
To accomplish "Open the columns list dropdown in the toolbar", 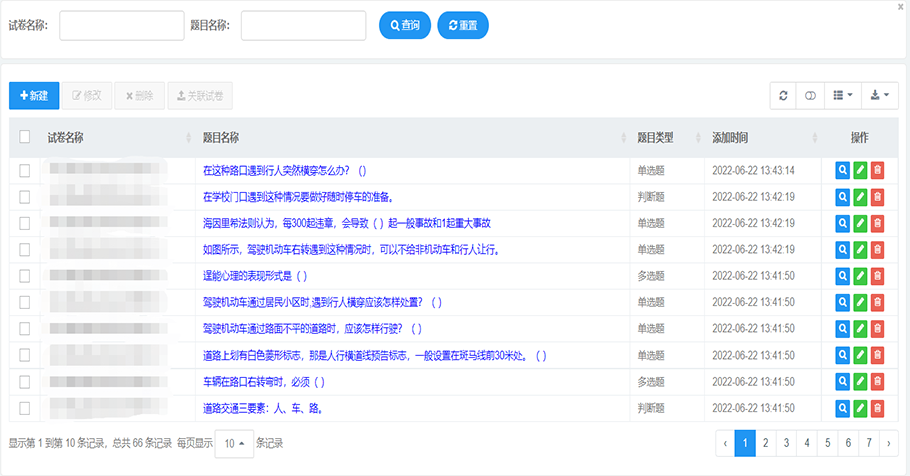I will (843, 95).
